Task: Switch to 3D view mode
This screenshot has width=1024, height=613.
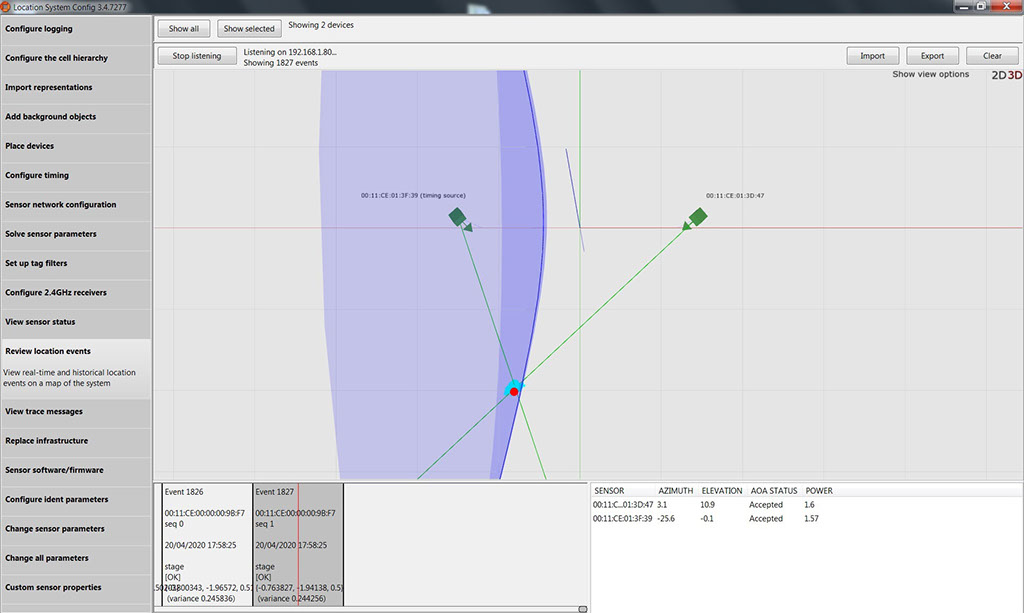Action: (x=1013, y=75)
